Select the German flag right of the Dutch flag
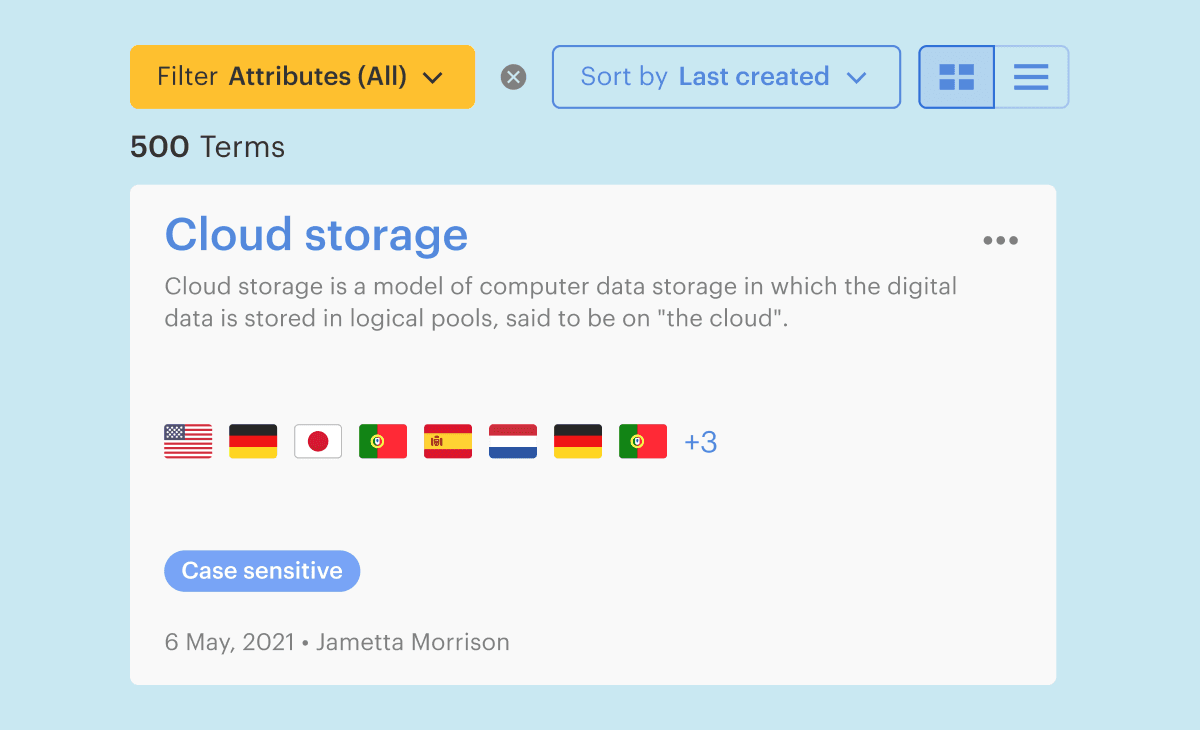 pyautogui.click(x=578, y=441)
